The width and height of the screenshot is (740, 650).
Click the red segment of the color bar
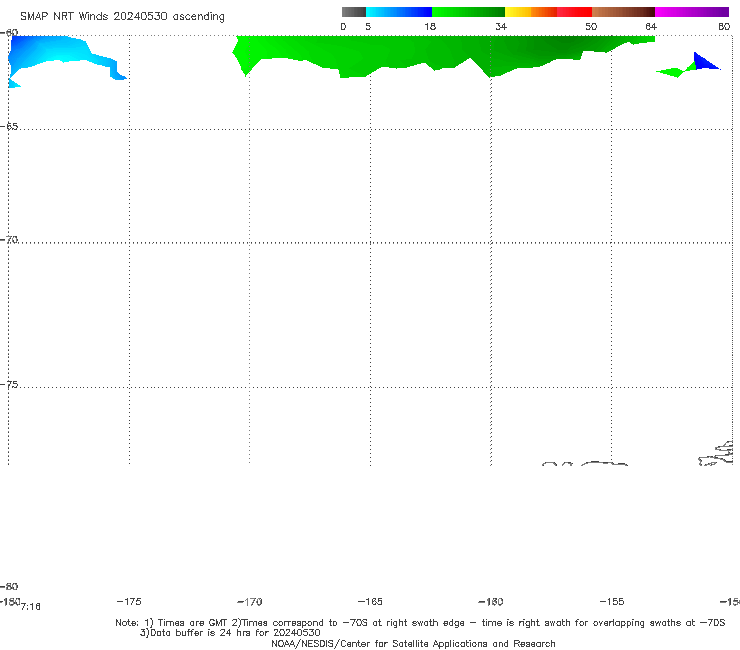point(574,12)
